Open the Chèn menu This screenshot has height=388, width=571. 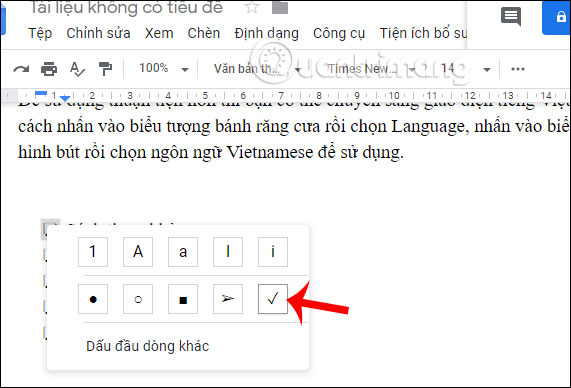pyautogui.click(x=204, y=34)
